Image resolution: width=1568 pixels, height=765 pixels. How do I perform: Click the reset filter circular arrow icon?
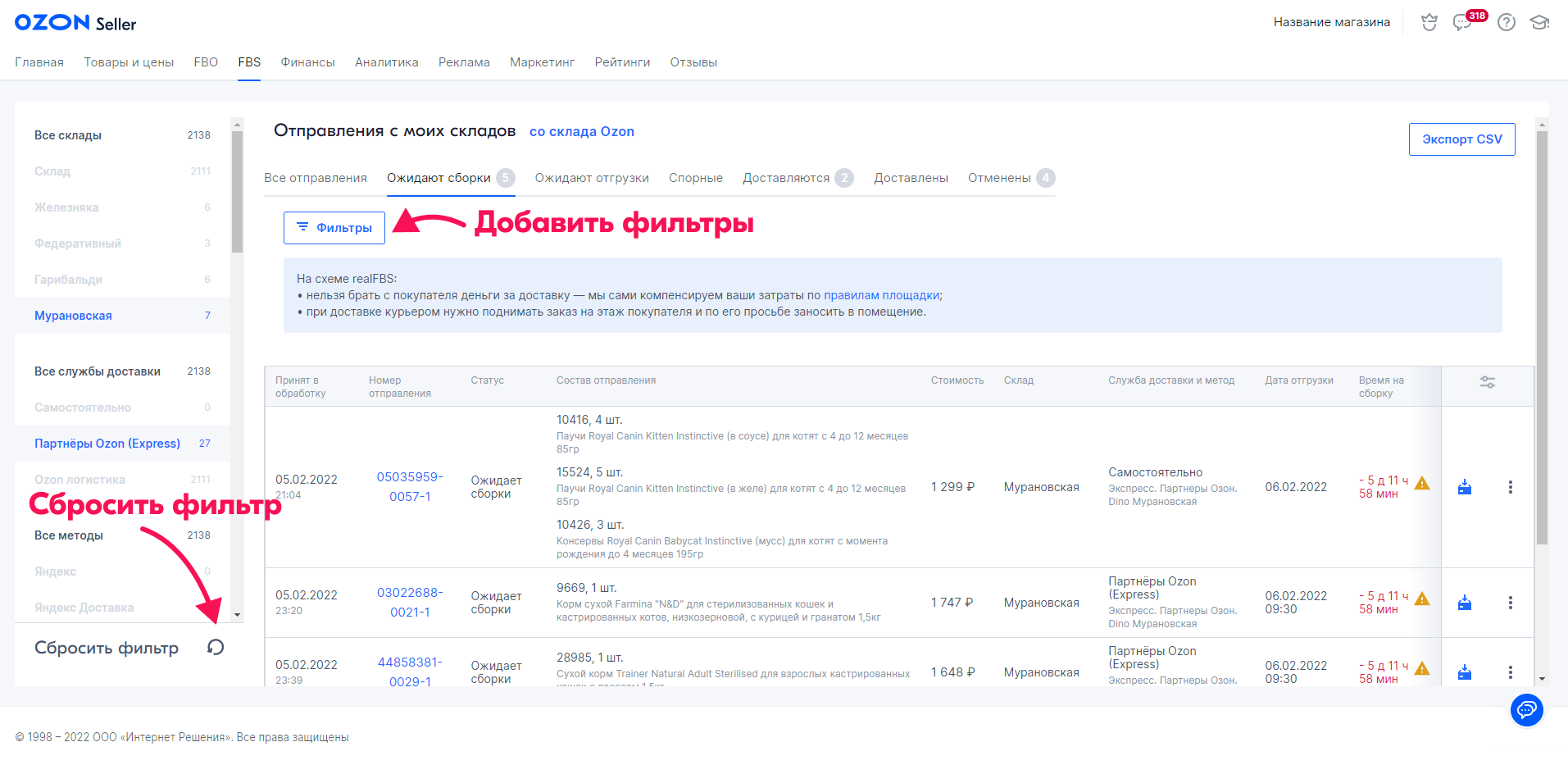216,648
